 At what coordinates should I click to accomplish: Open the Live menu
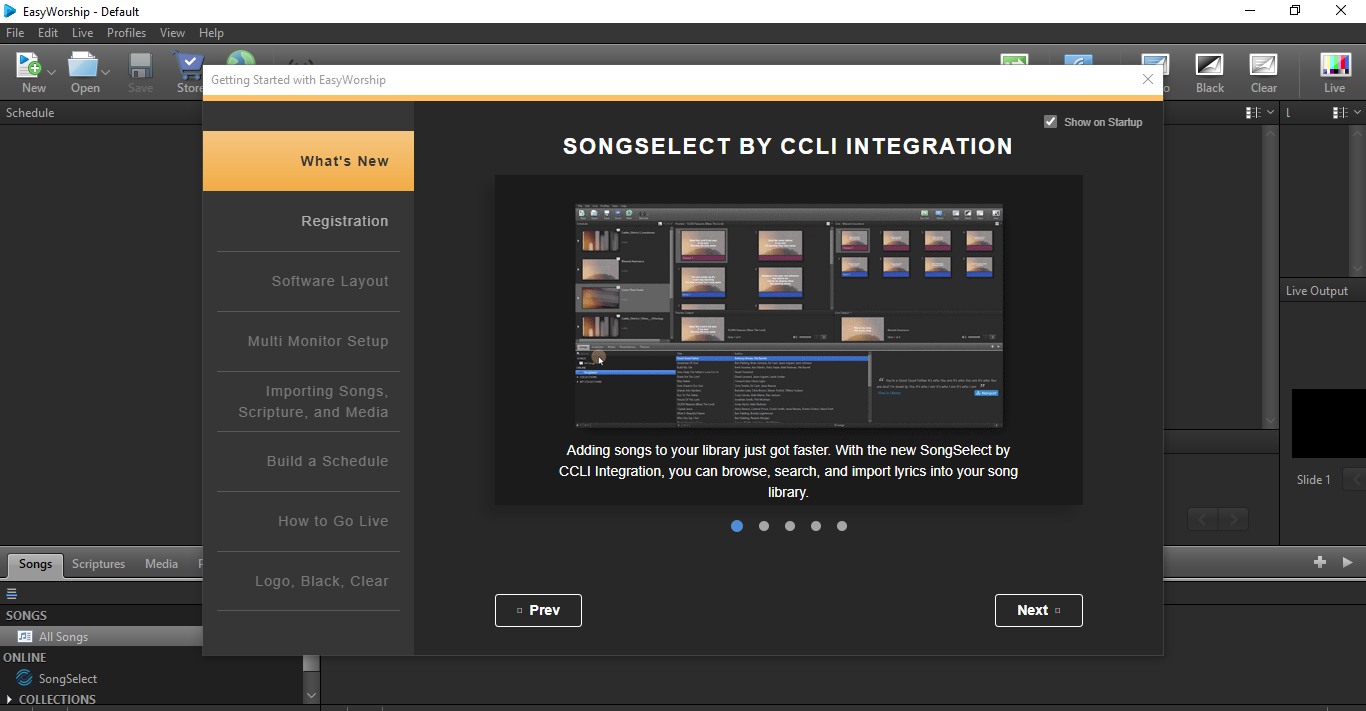82,33
